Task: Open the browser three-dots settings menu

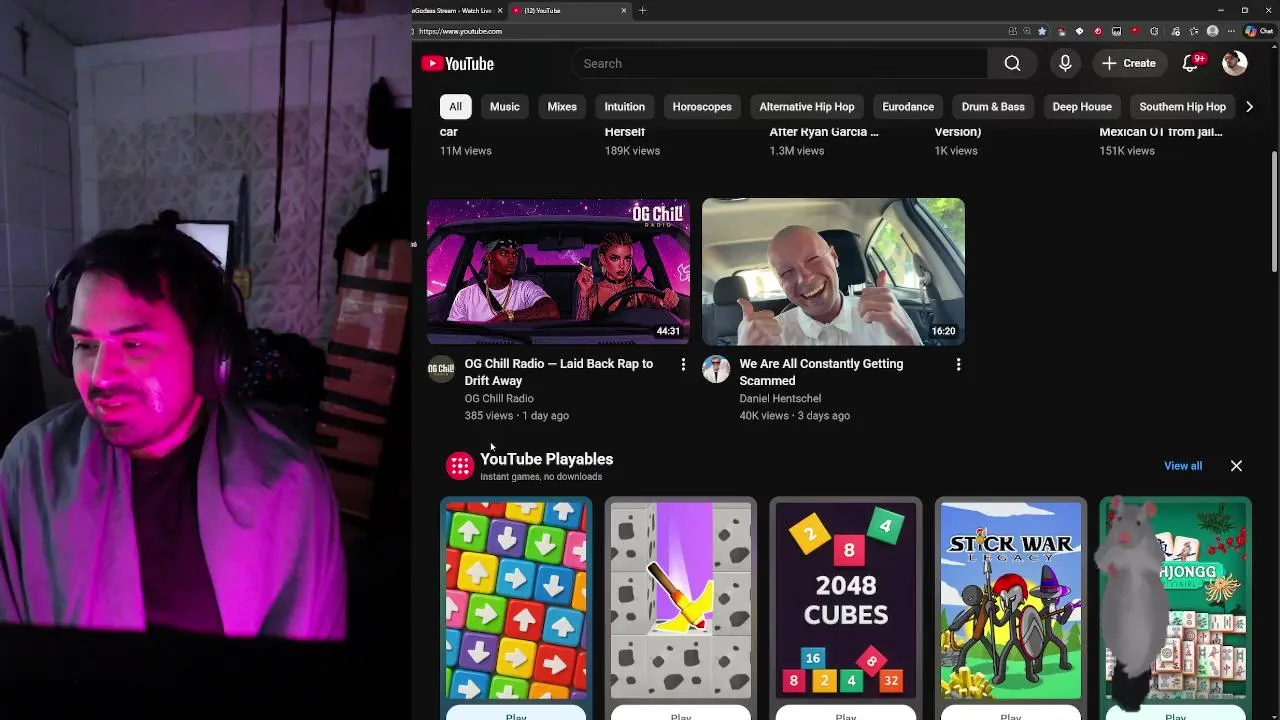Action: coord(1231,31)
